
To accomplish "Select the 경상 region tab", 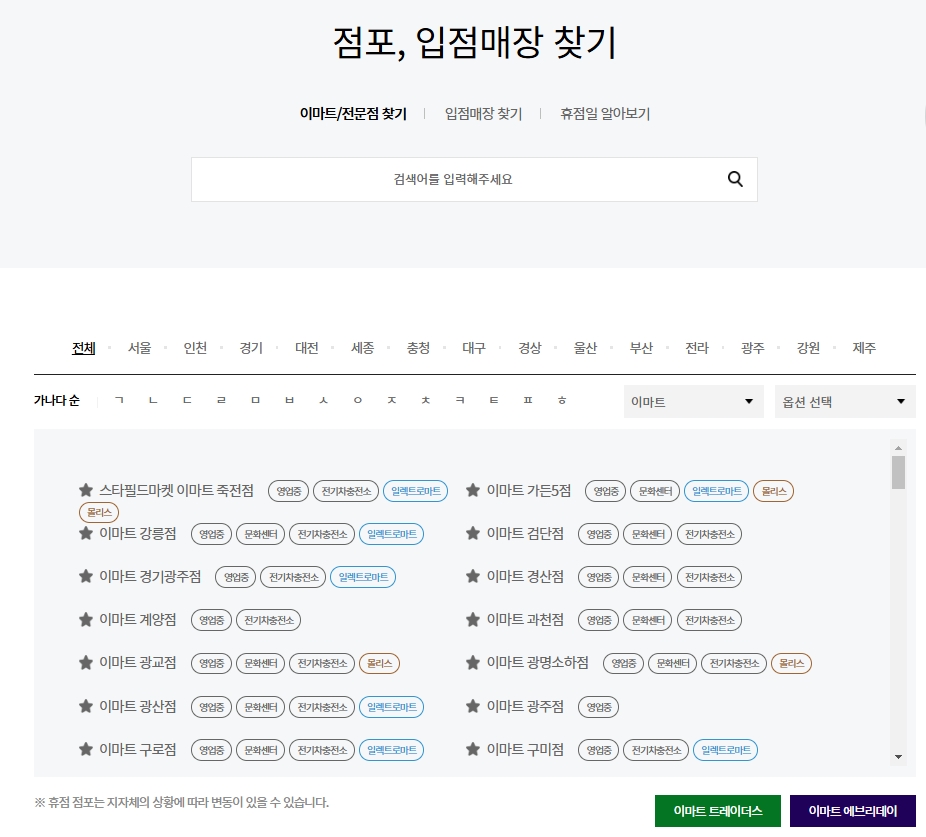I will pos(530,348).
